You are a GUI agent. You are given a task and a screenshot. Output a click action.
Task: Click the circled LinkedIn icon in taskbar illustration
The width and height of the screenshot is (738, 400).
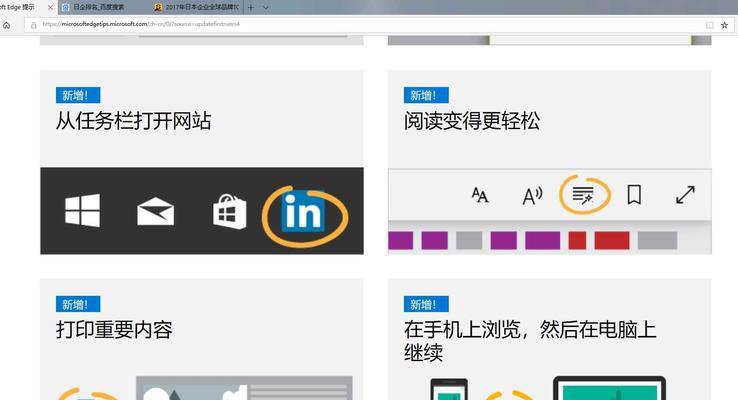(303, 212)
